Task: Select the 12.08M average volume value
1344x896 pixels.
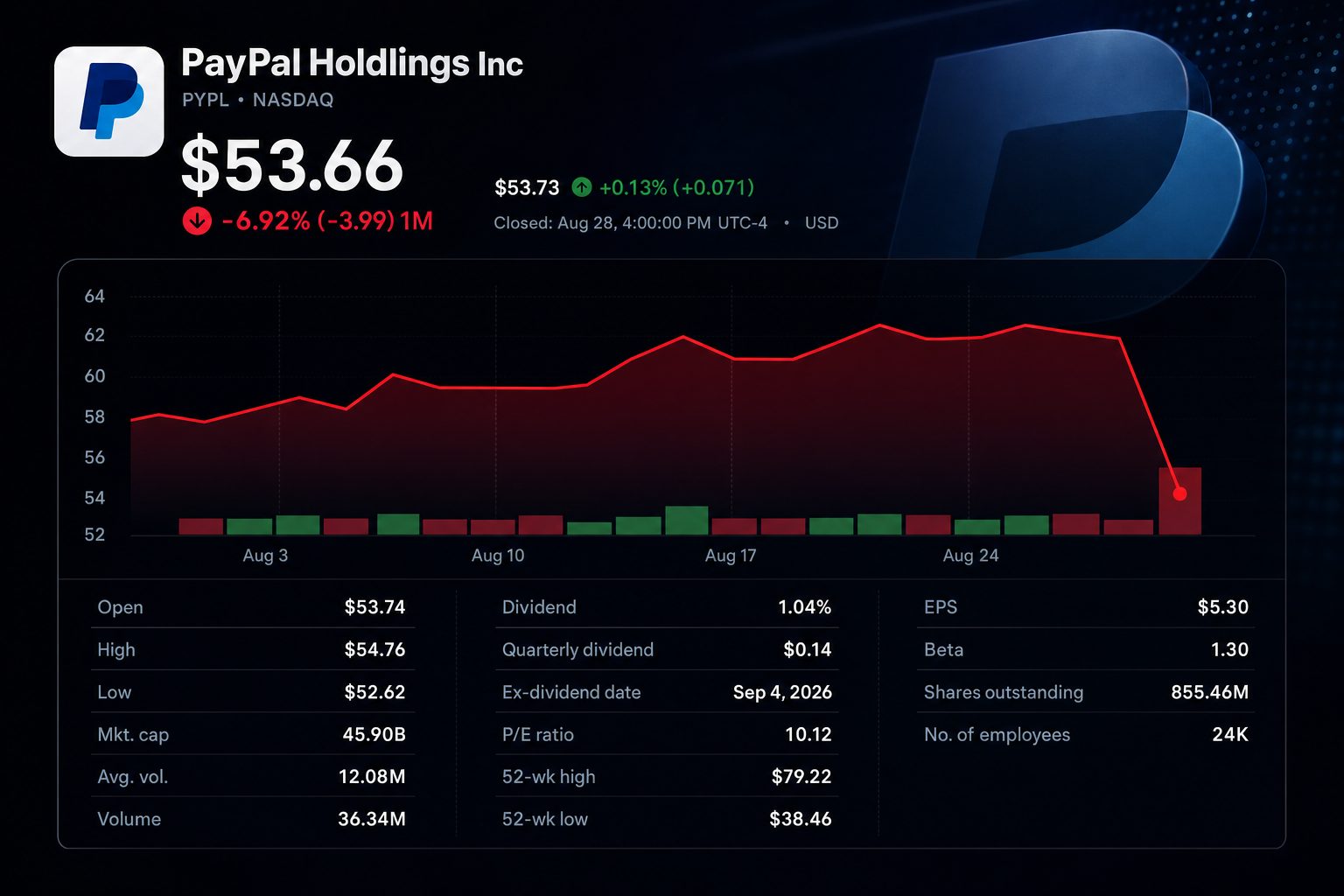Action: 372,777
